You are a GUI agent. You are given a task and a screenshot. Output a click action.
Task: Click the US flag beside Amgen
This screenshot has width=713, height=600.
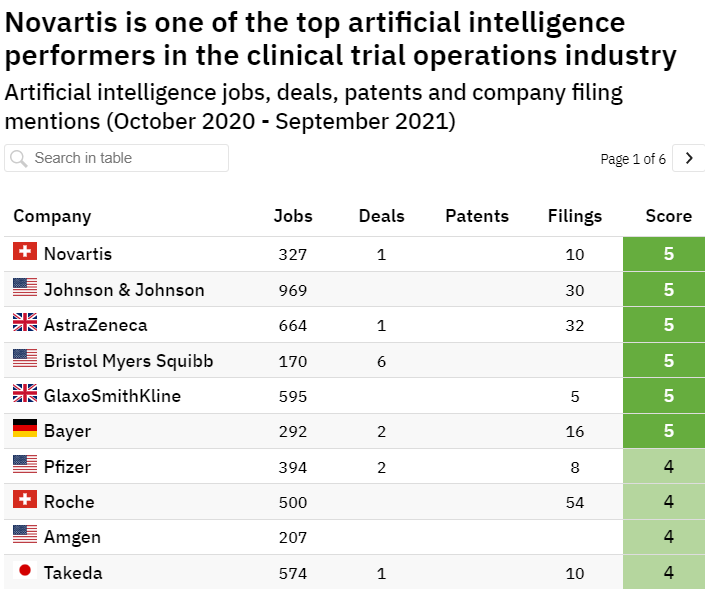25,534
